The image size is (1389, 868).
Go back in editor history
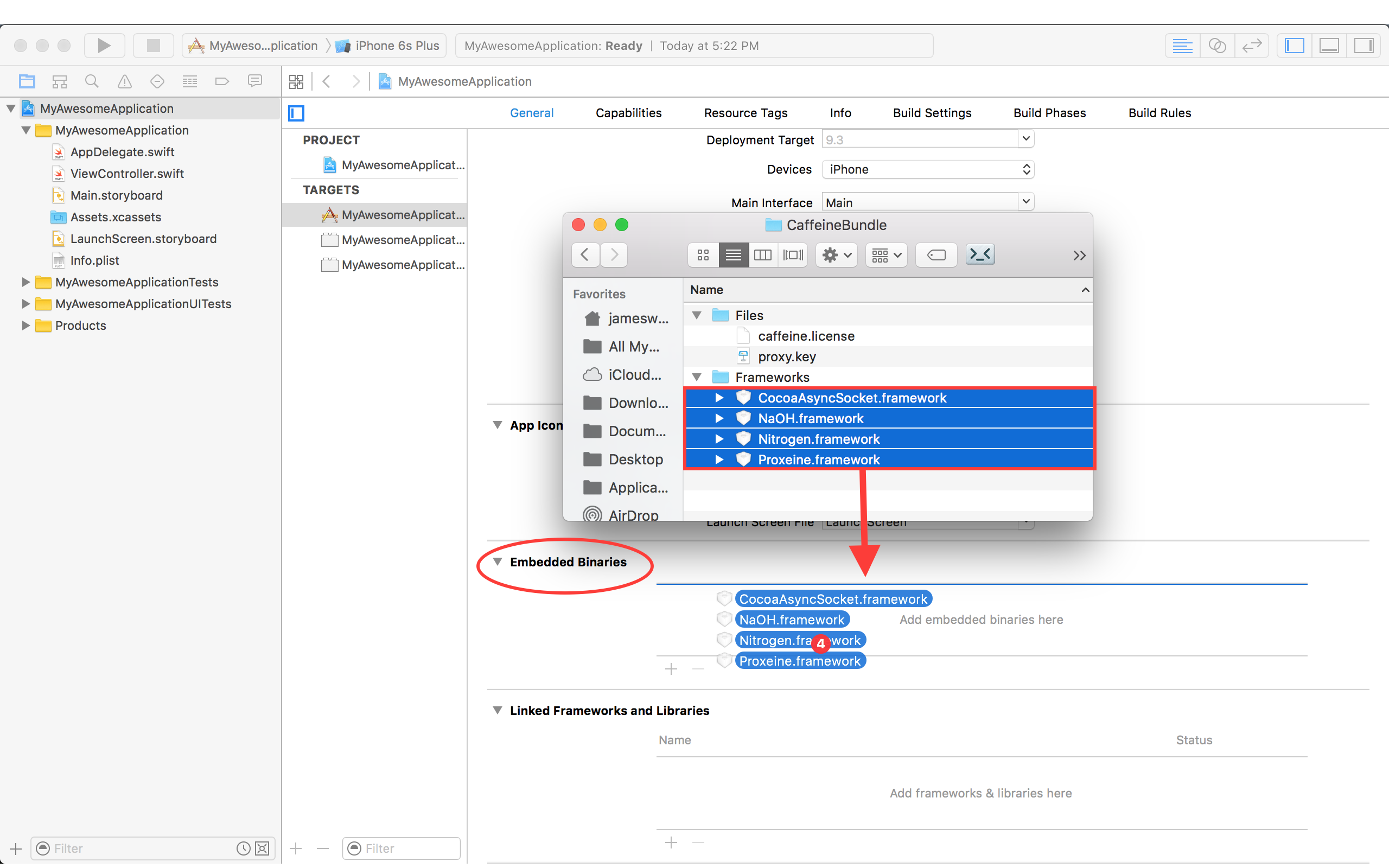327,81
